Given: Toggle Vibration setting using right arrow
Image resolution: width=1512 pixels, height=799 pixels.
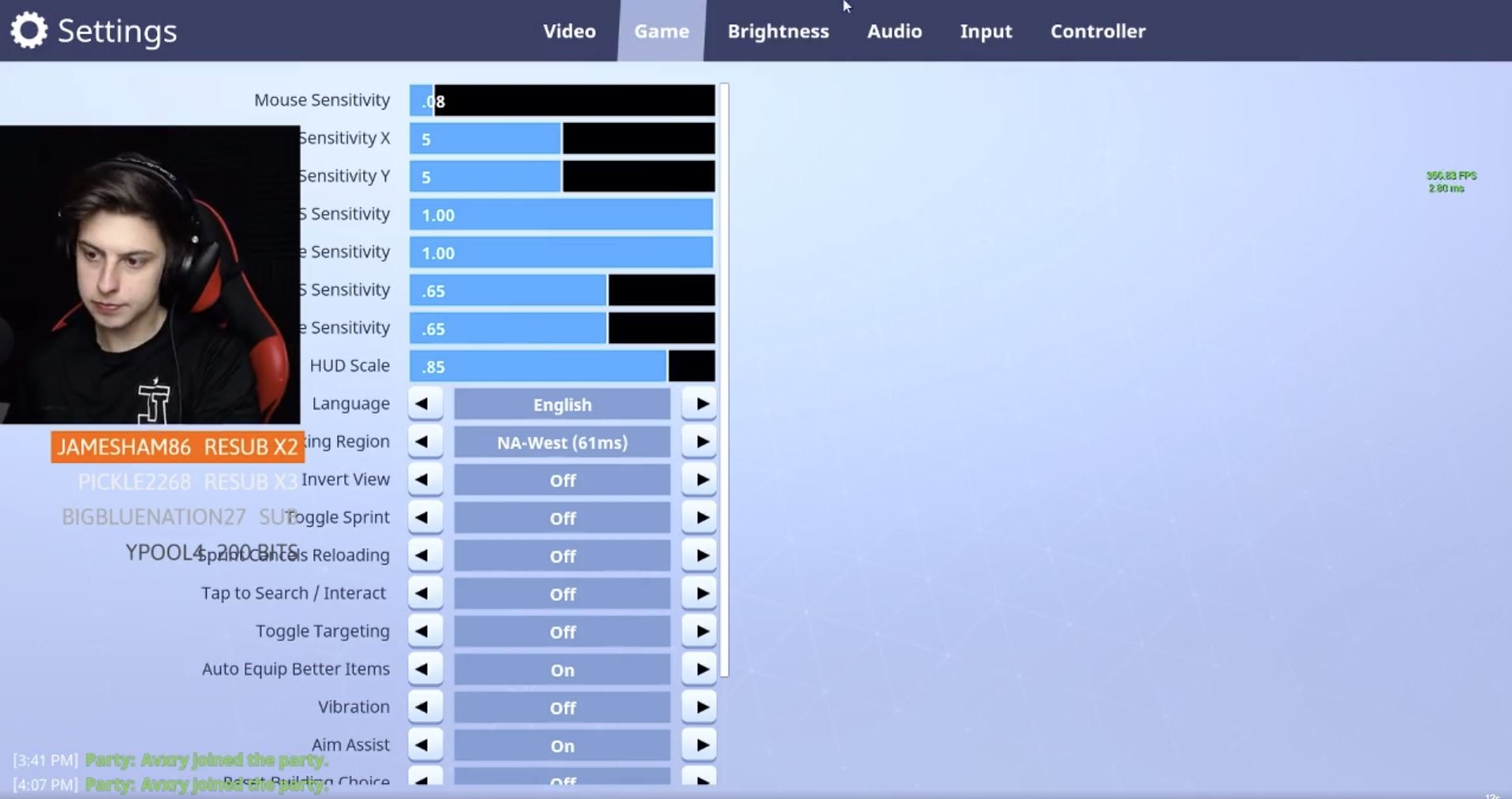Looking at the screenshot, I should coord(699,708).
